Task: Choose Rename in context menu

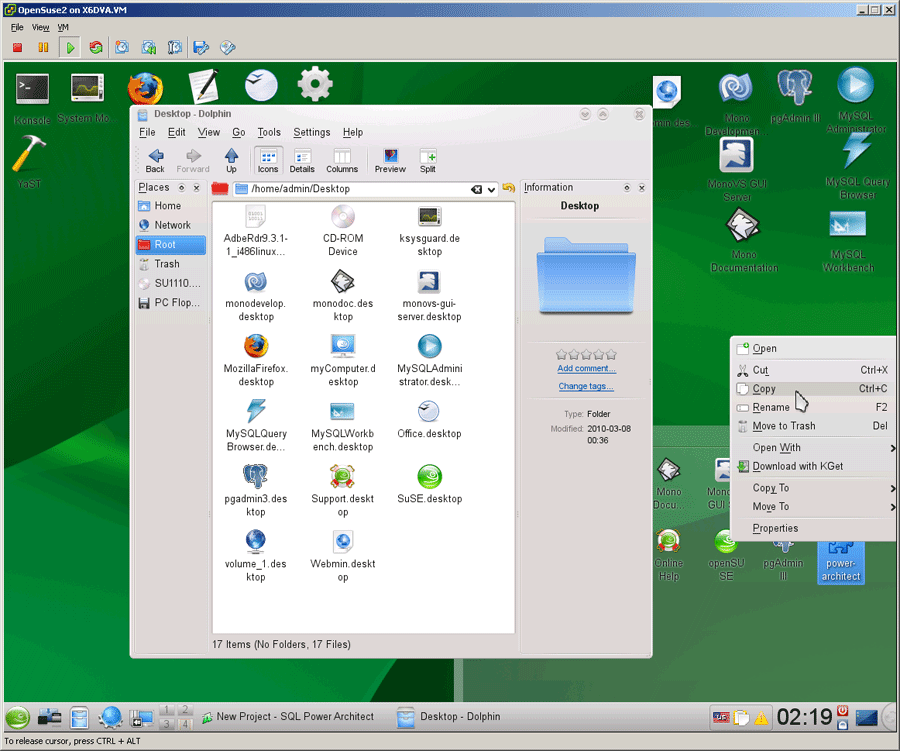Action: click(813, 407)
